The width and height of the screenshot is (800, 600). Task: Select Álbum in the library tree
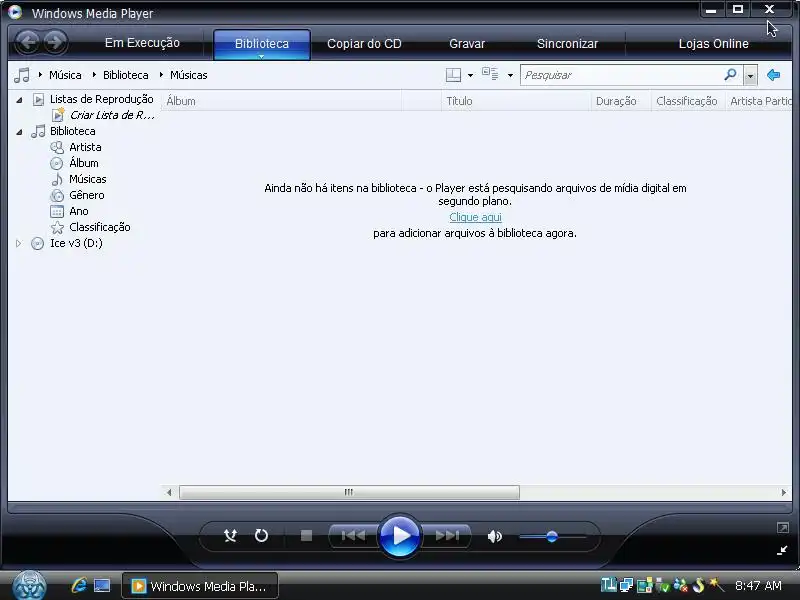84,163
